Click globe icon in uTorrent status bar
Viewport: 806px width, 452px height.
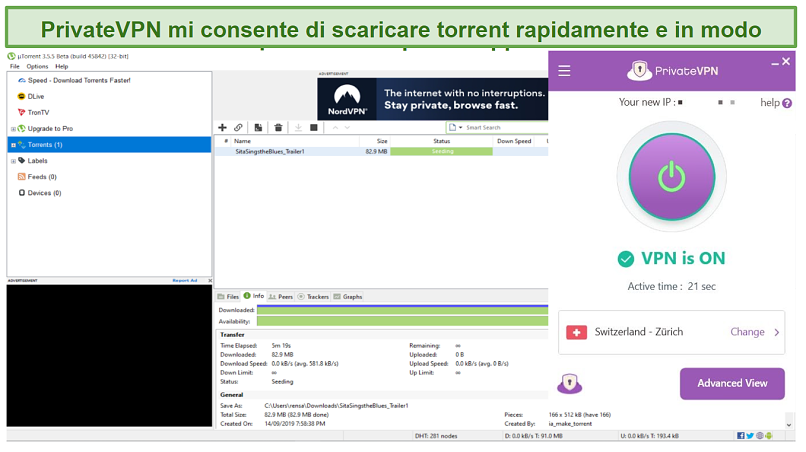[x=760, y=436]
